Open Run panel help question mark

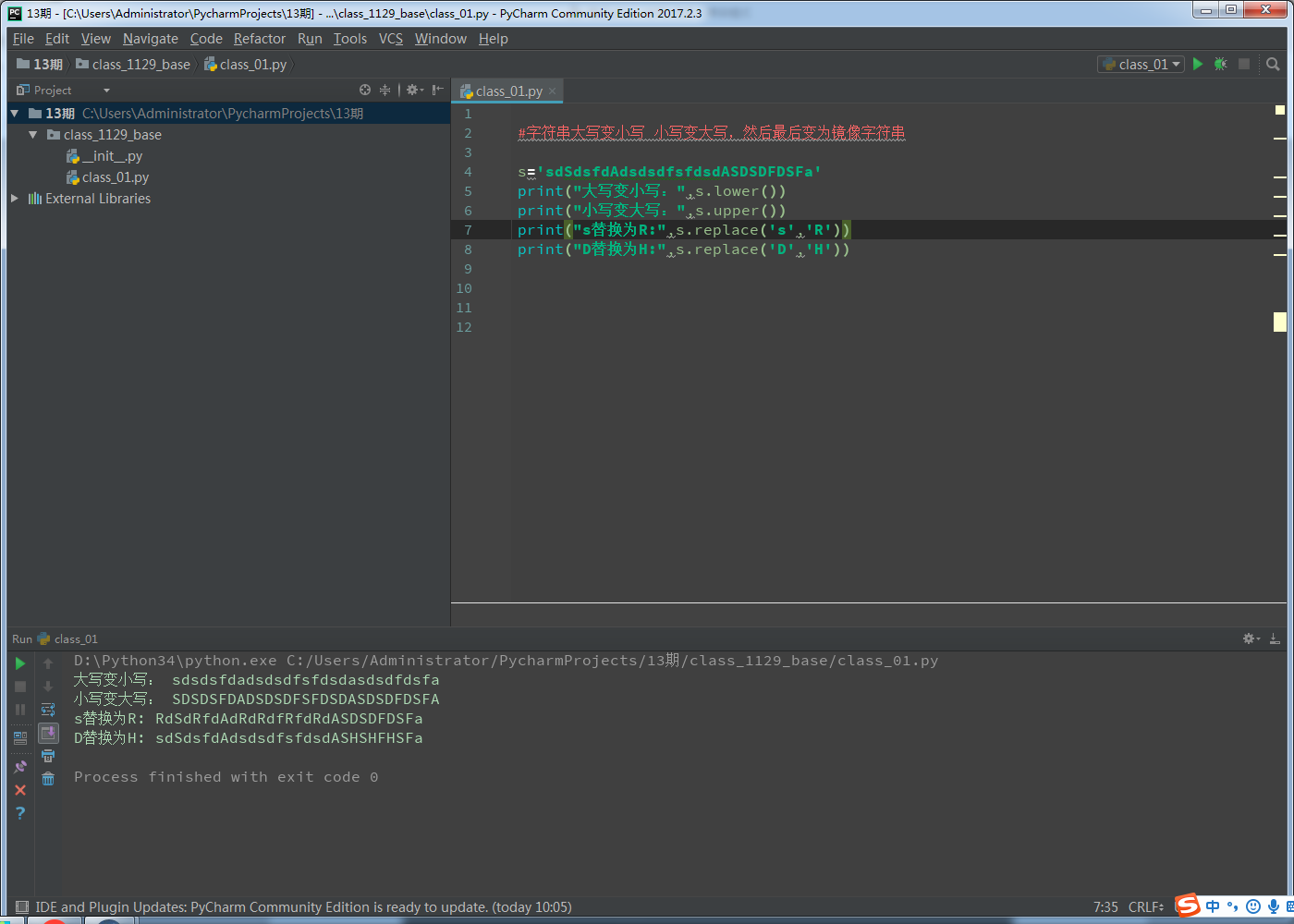point(20,813)
